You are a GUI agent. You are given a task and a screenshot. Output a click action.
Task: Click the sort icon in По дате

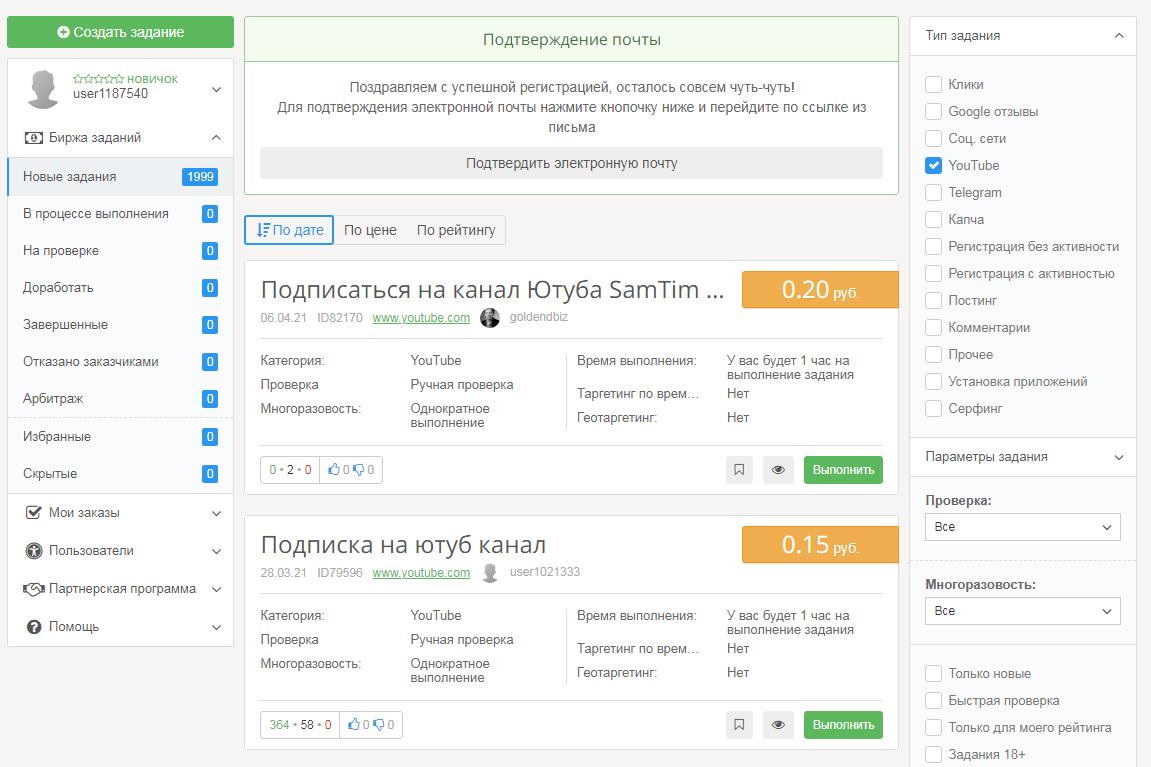click(x=263, y=230)
